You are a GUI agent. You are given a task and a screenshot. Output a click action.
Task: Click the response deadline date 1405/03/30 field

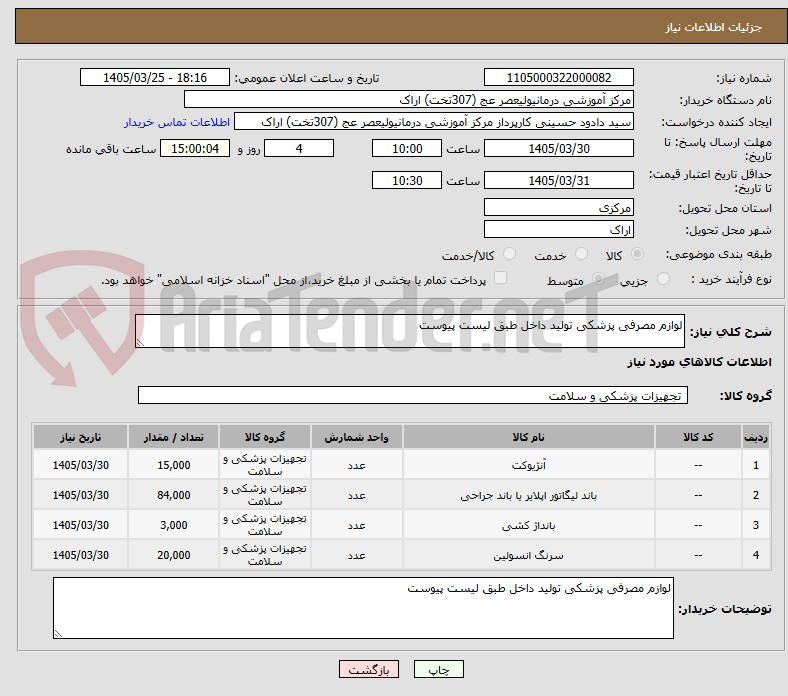[558, 148]
